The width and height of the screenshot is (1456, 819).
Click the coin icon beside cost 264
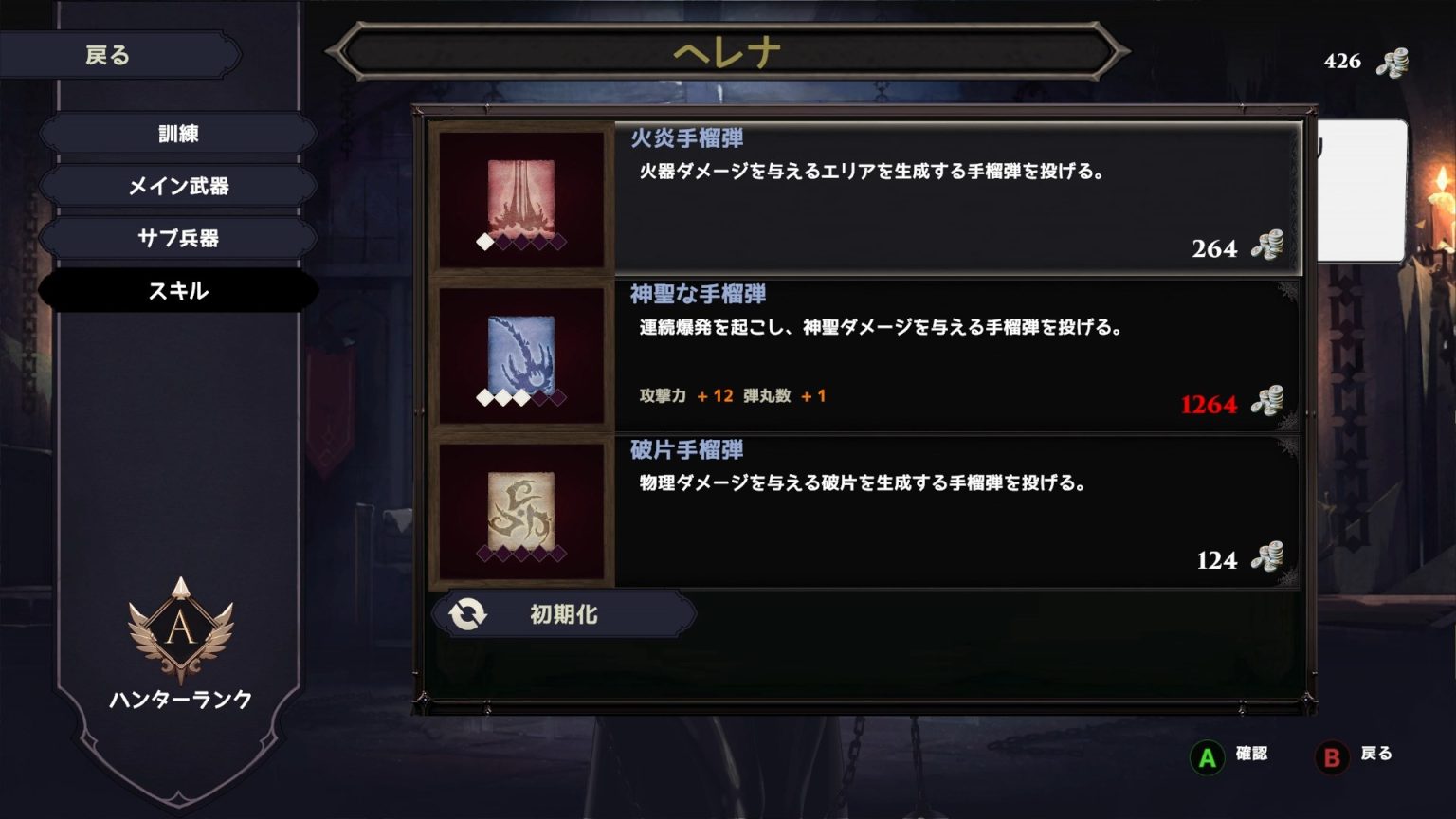[1267, 246]
